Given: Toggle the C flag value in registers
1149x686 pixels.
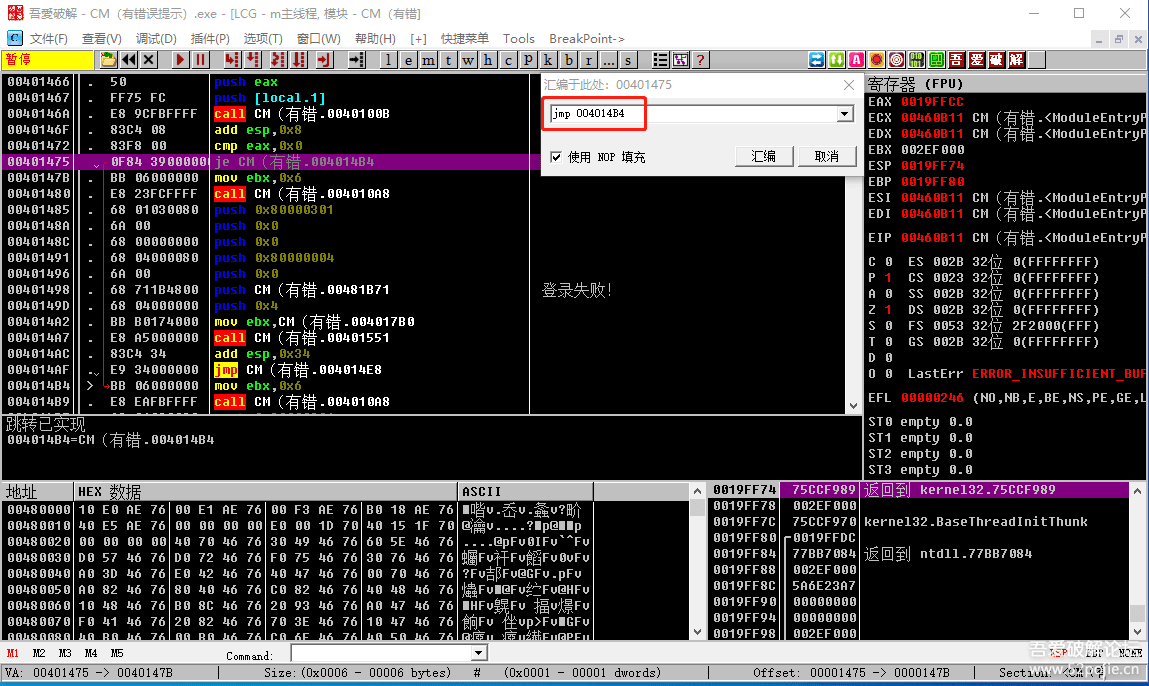Looking at the screenshot, I should (x=888, y=262).
